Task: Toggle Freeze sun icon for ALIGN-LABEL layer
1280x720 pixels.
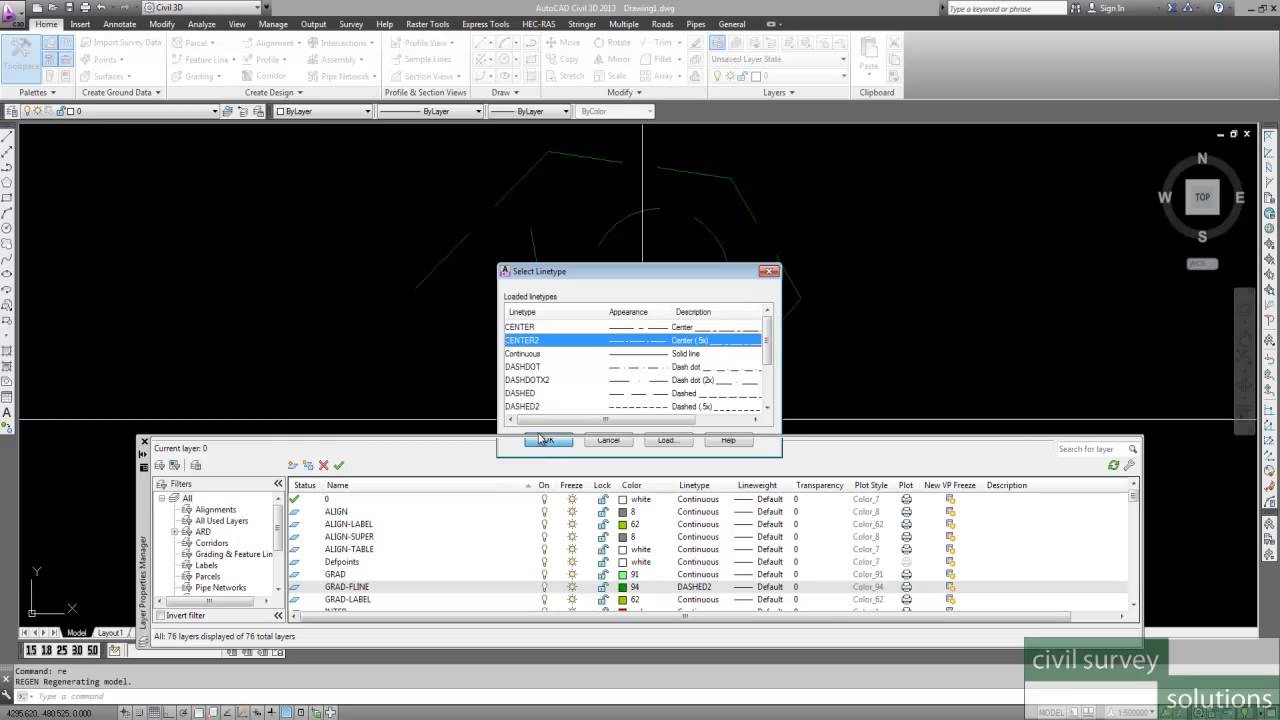Action: point(572,524)
